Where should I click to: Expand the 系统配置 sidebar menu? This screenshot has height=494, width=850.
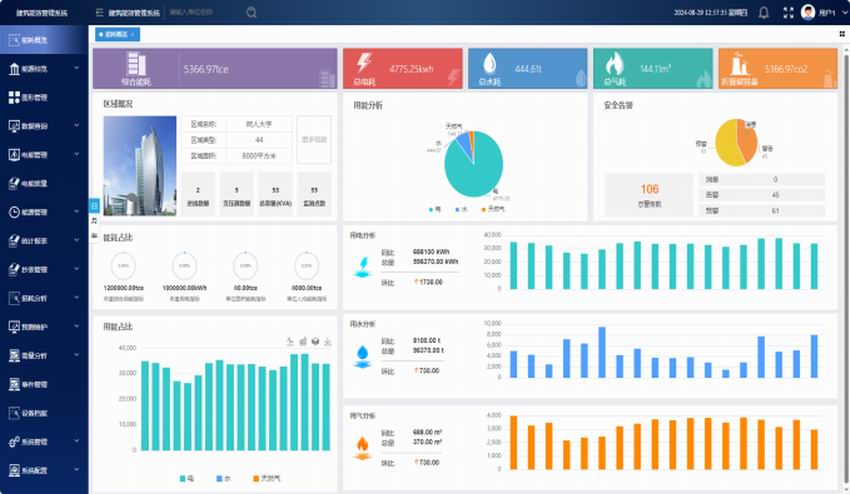coord(43,469)
